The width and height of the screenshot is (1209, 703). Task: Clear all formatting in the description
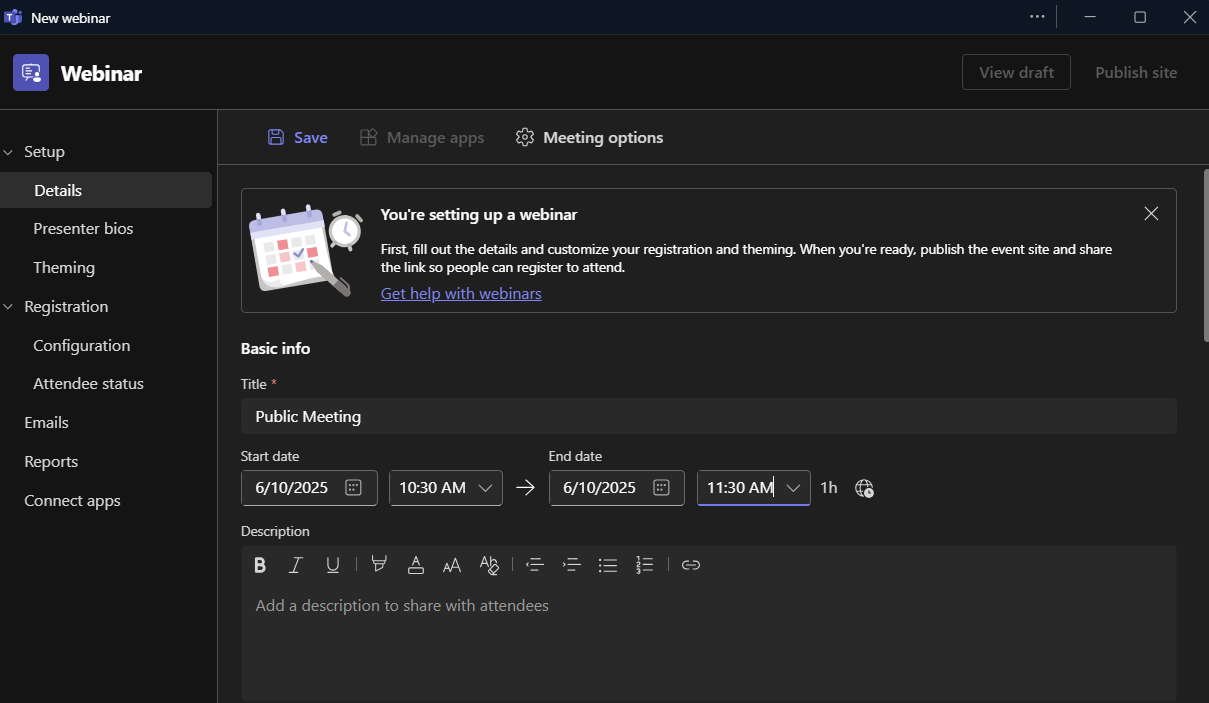(489, 565)
